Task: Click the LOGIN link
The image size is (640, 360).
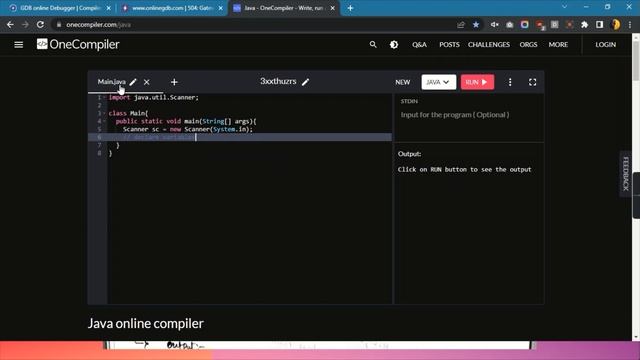Action: click(605, 44)
